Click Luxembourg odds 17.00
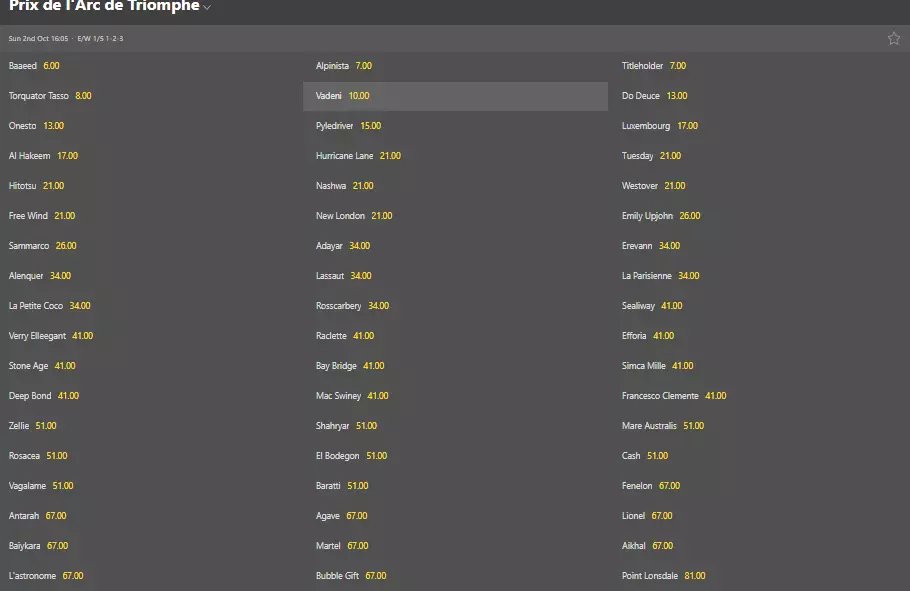Viewport: 910px width, 591px height. (687, 126)
